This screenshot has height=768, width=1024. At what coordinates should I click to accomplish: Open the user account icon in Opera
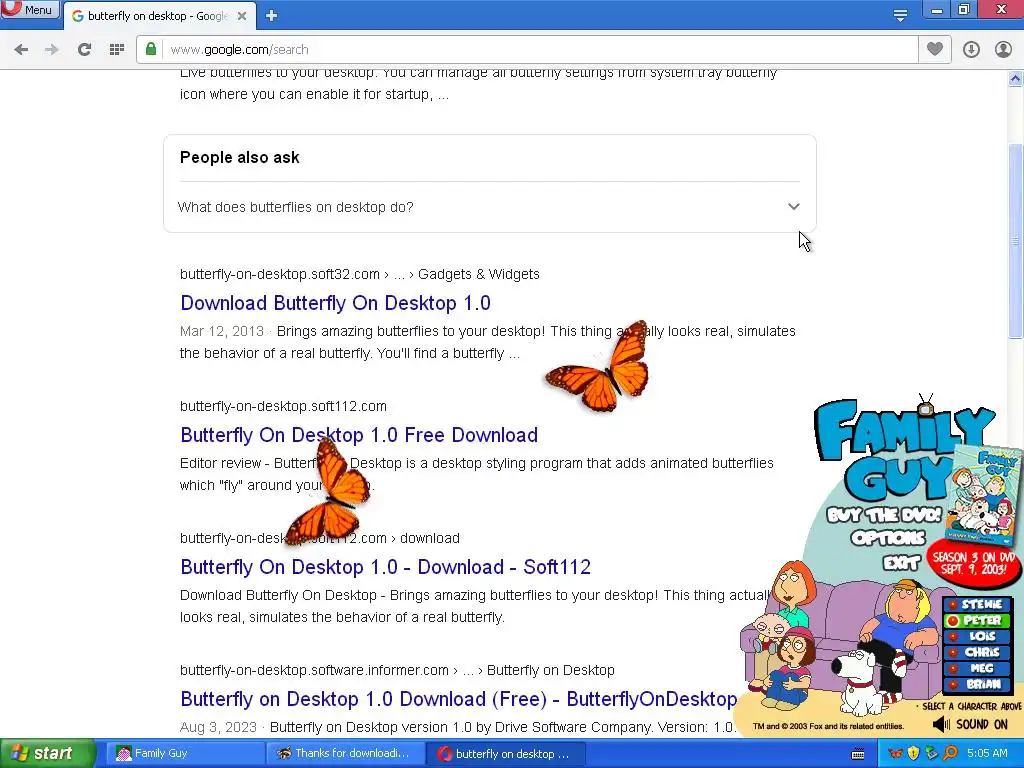(x=1003, y=50)
